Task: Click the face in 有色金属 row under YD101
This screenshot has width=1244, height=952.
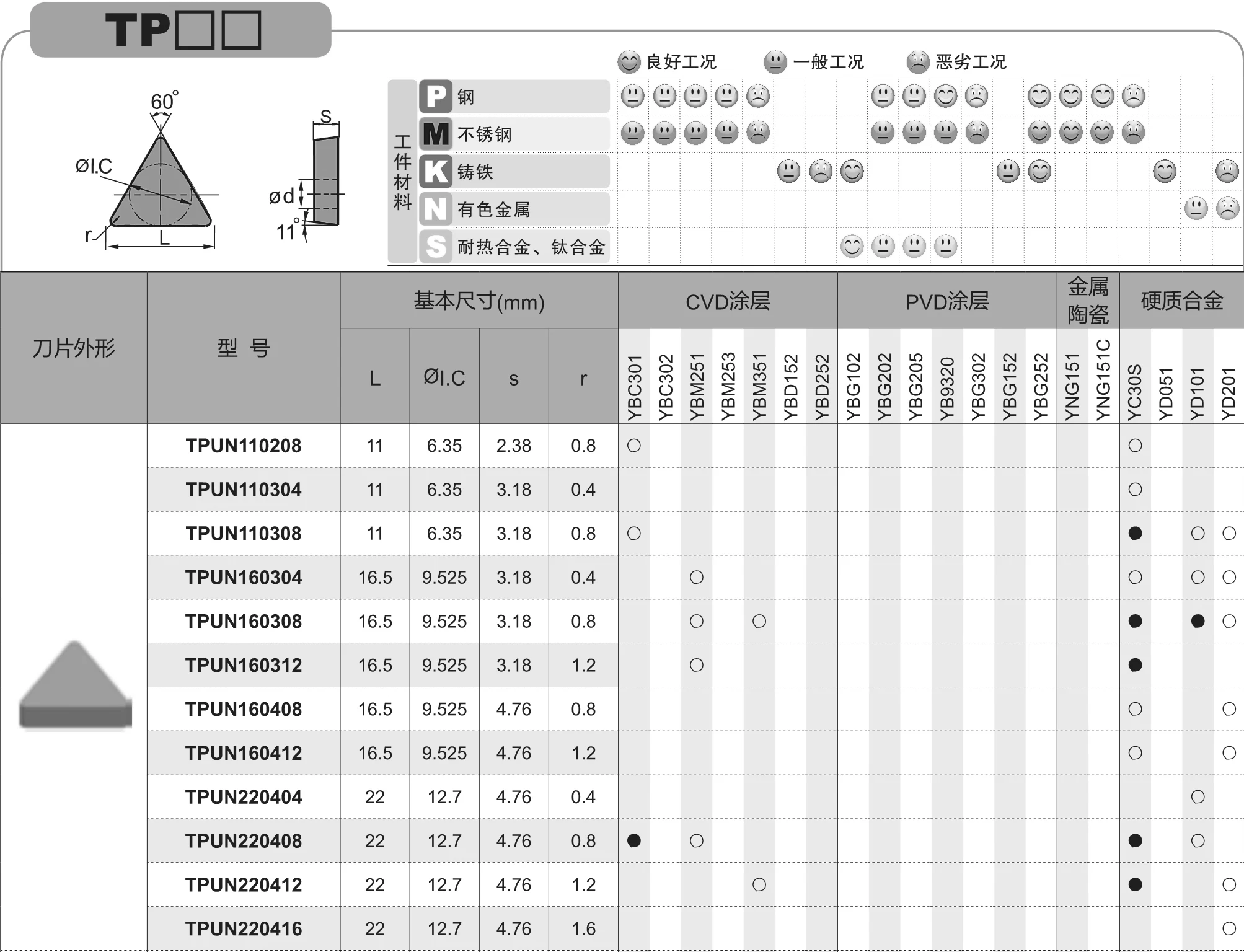Action: click(x=1196, y=208)
